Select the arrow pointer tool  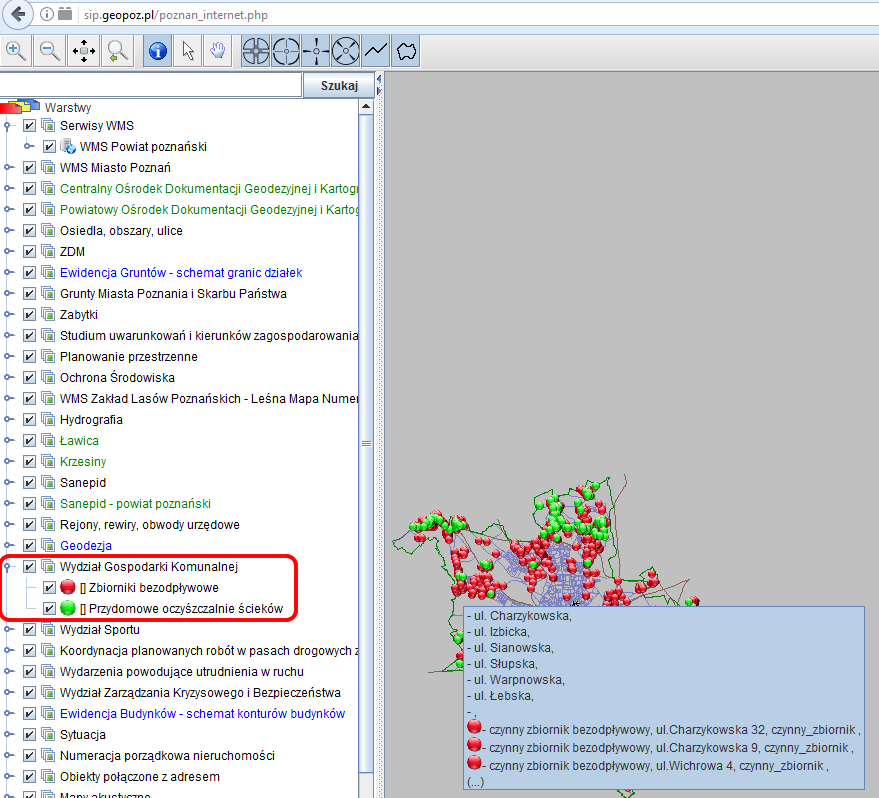click(x=187, y=50)
